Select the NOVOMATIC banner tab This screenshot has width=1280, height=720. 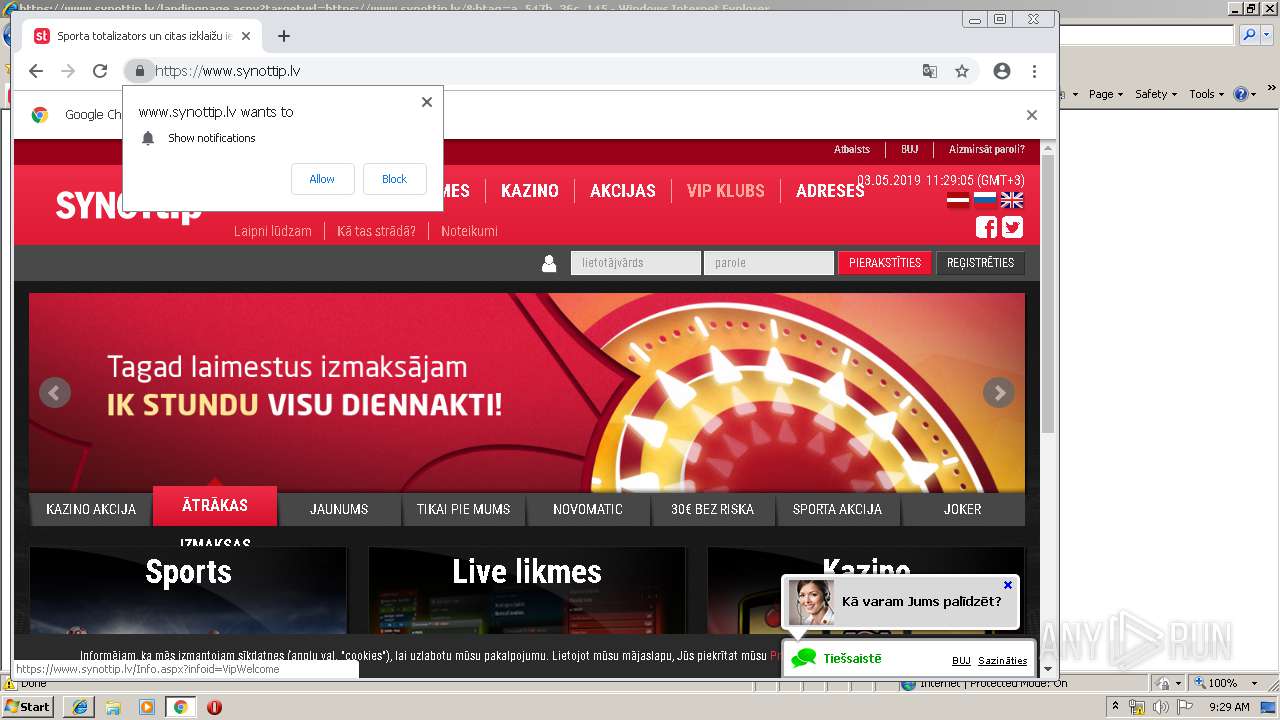click(588, 509)
